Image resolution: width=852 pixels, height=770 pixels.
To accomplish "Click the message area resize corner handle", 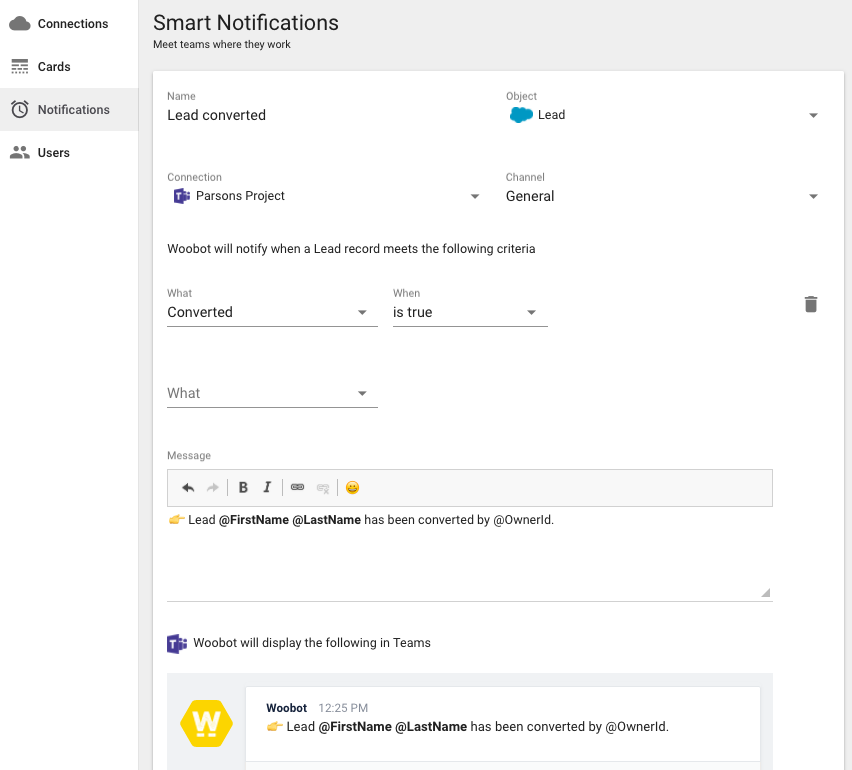I will [x=766, y=592].
